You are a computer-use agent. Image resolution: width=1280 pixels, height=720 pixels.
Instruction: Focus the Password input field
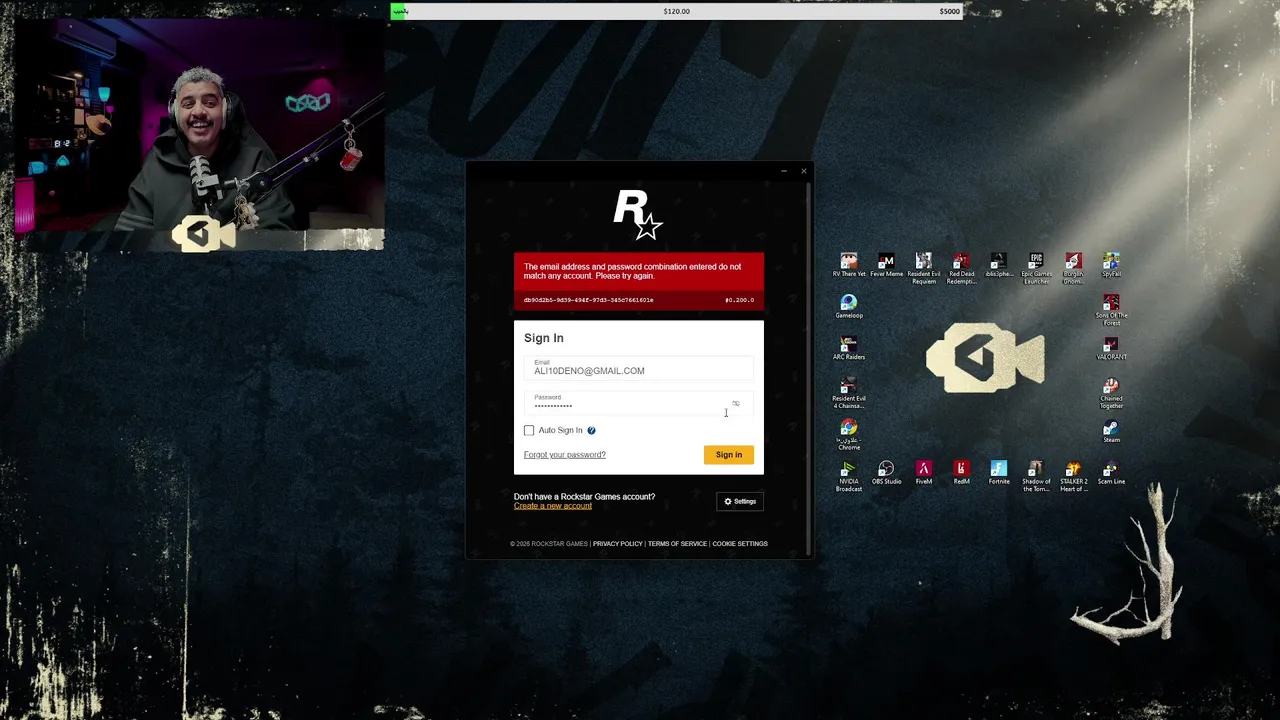(639, 403)
